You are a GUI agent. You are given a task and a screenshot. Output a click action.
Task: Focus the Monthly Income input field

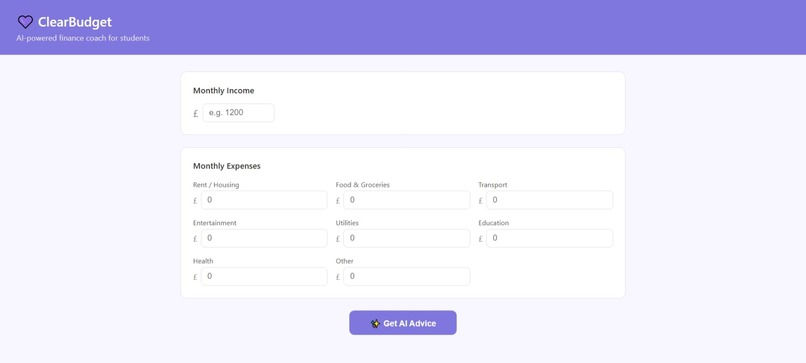click(x=239, y=113)
